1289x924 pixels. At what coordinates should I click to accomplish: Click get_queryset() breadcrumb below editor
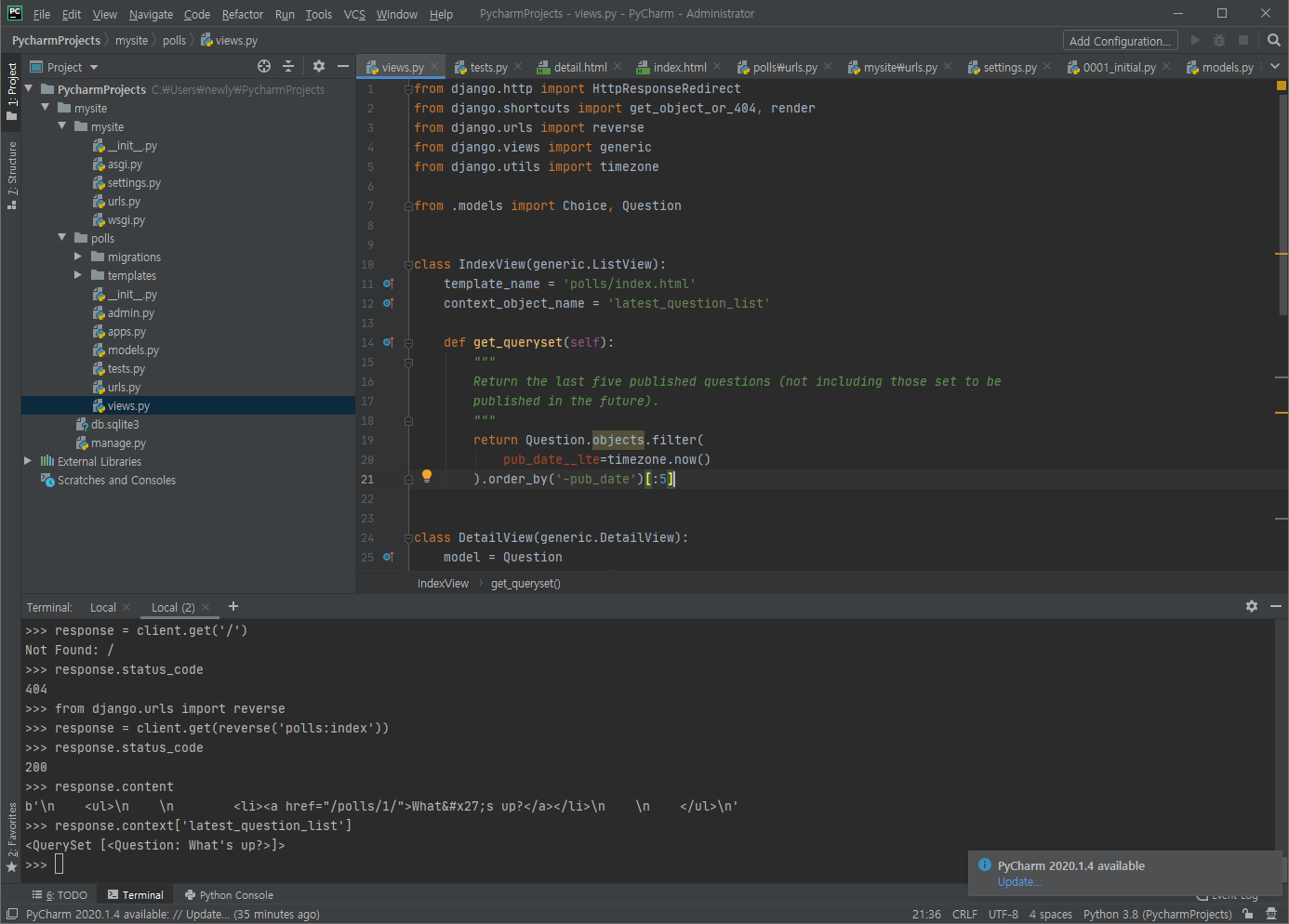pyautogui.click(x=525, y=584)
